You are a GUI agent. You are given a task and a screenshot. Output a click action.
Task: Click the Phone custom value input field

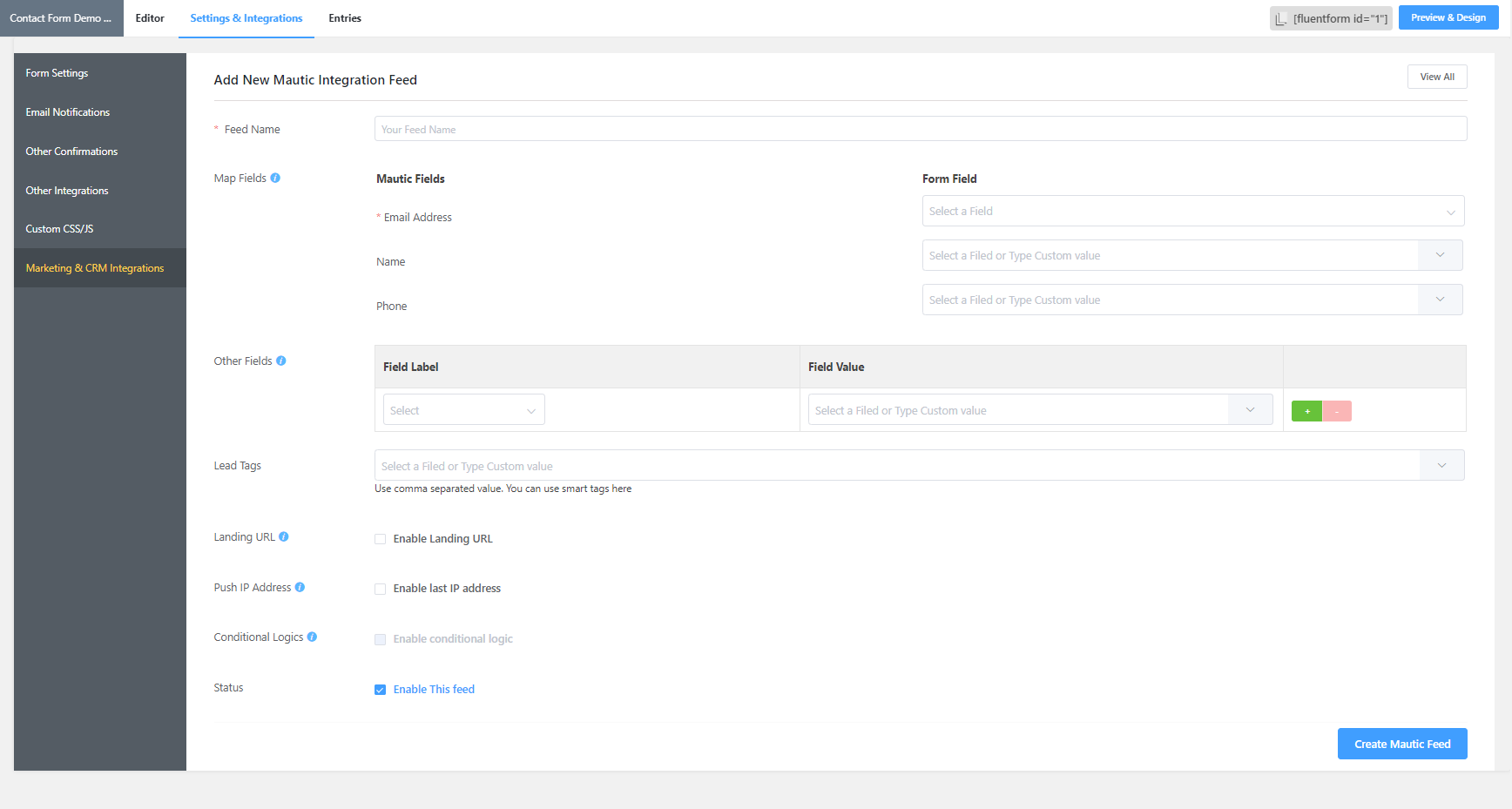click(1171, 300)
